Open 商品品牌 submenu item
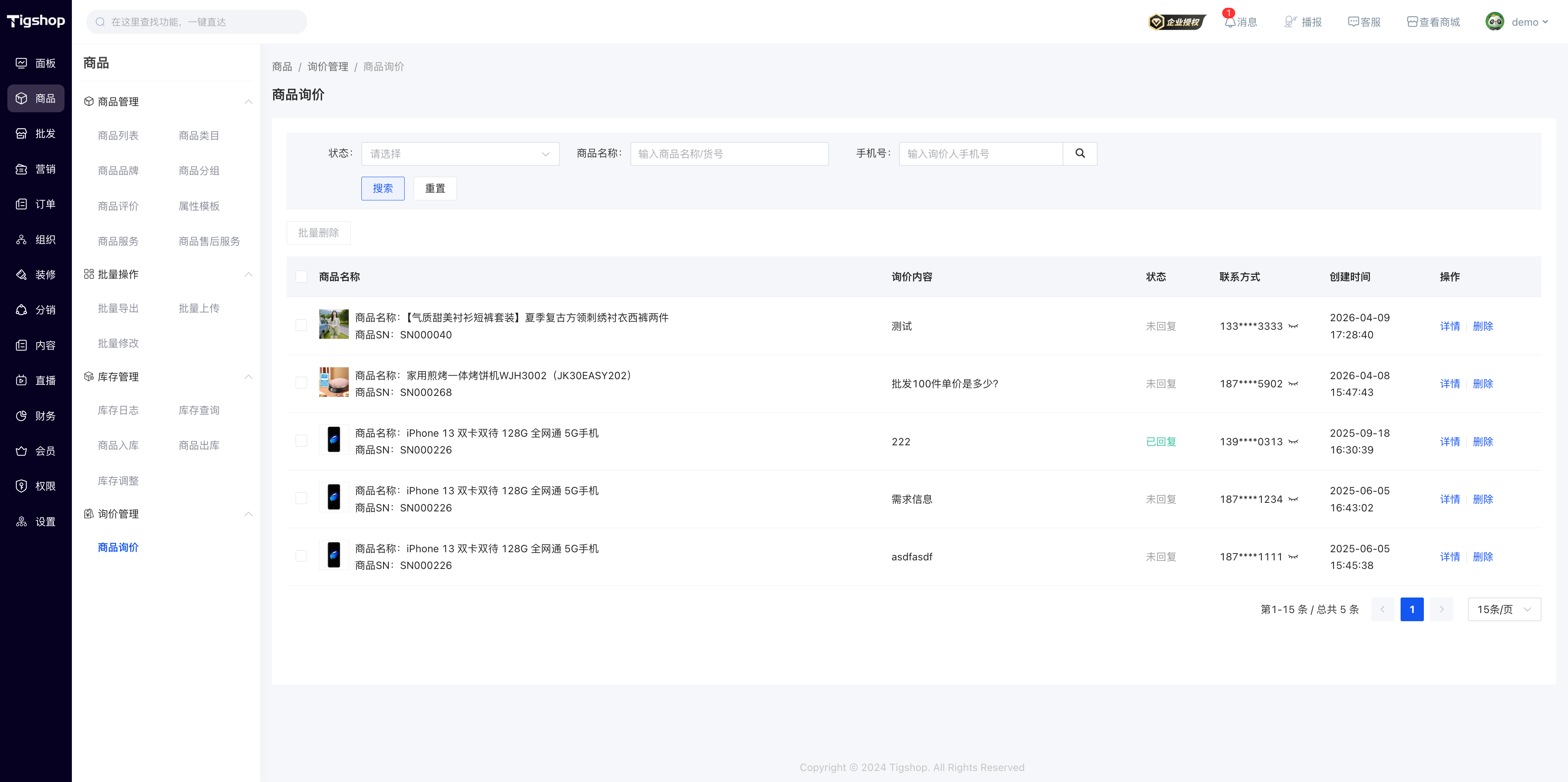The image size is (1568, 782). point(118,171)
